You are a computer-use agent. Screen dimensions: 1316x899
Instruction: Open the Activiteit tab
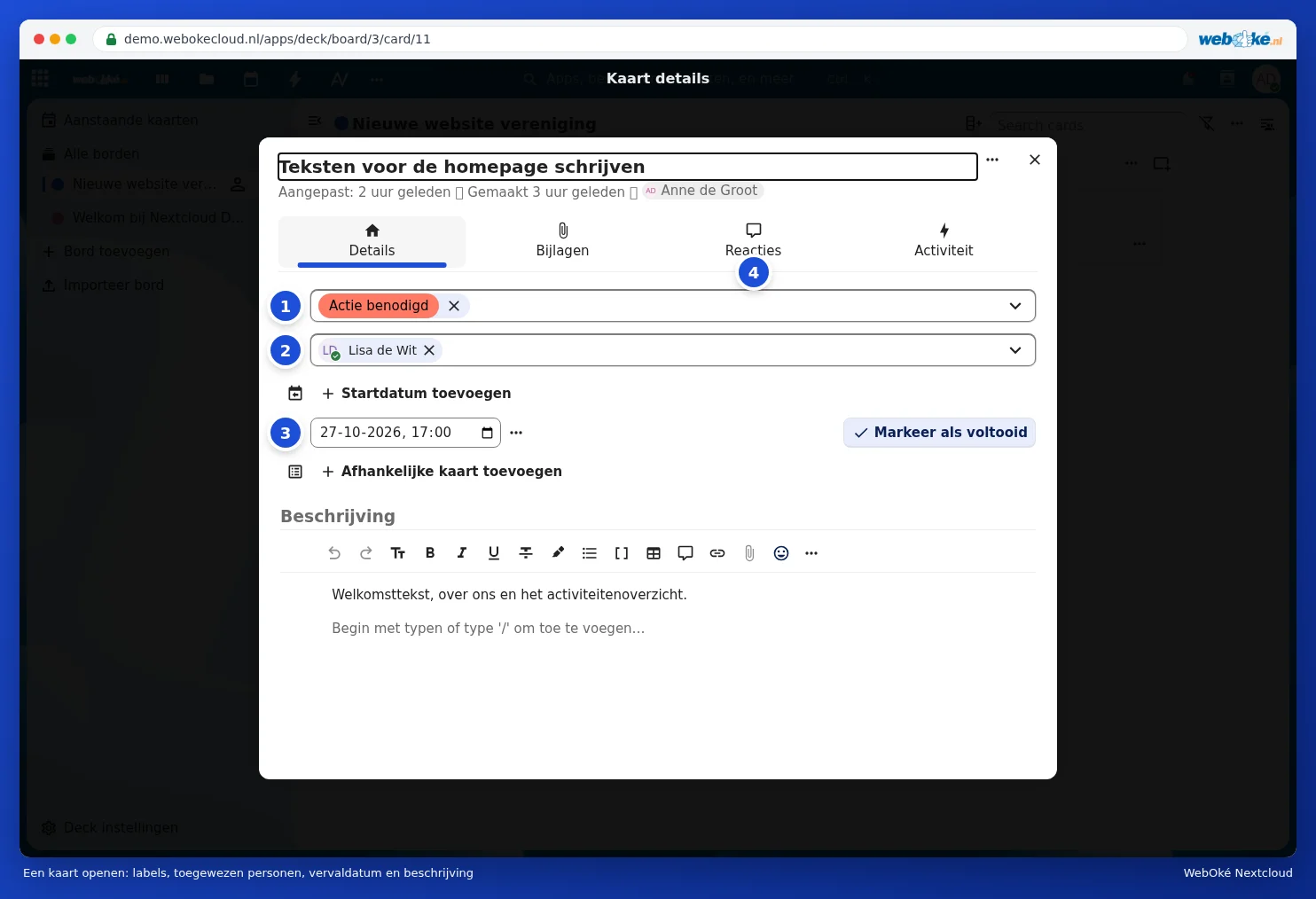[x=944, y=241]
